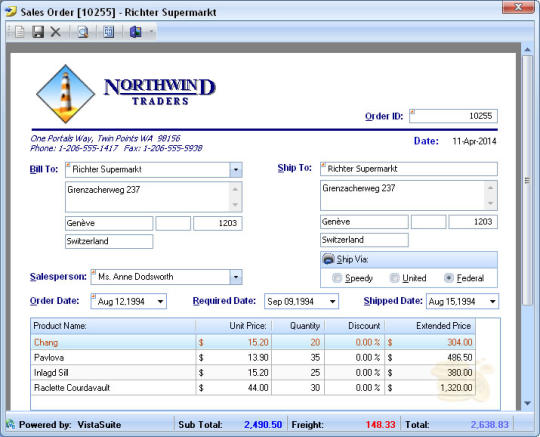
Task: Sort by Product Name column header
Action: coord(113,326)
